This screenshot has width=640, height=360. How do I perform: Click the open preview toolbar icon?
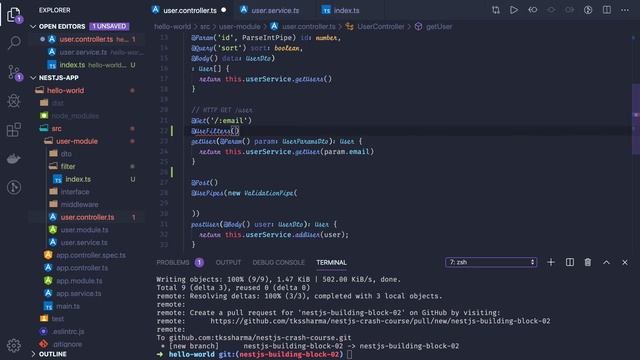click(x=588, y=10)
